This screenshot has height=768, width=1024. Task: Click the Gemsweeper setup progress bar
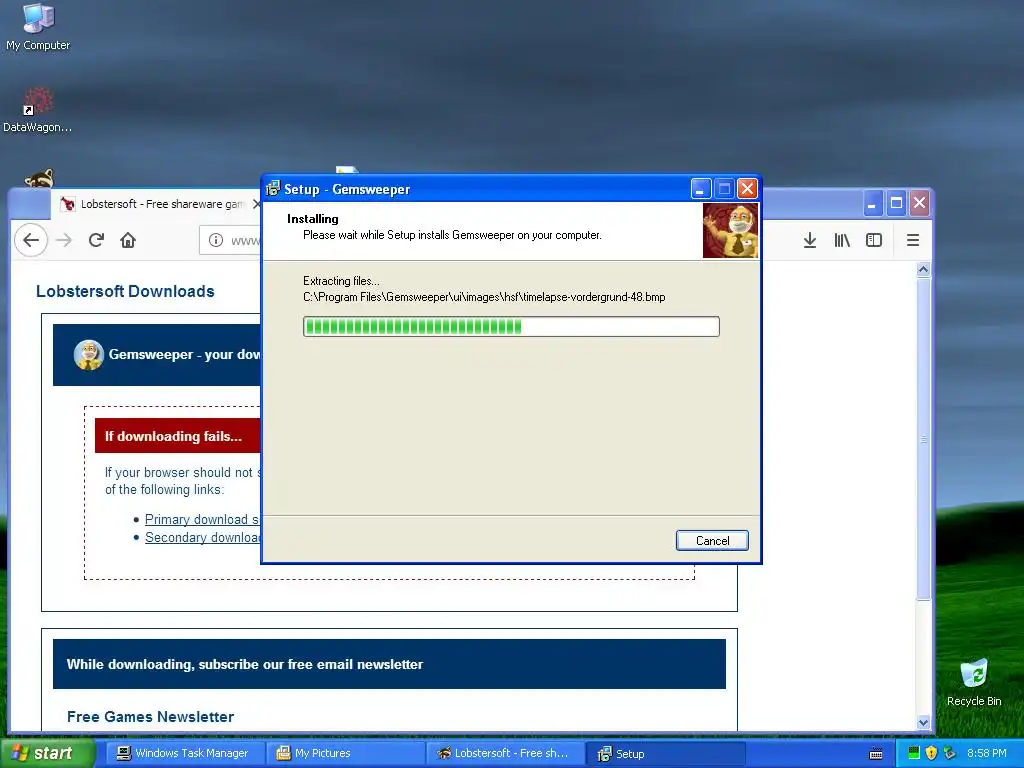(511, 327)
